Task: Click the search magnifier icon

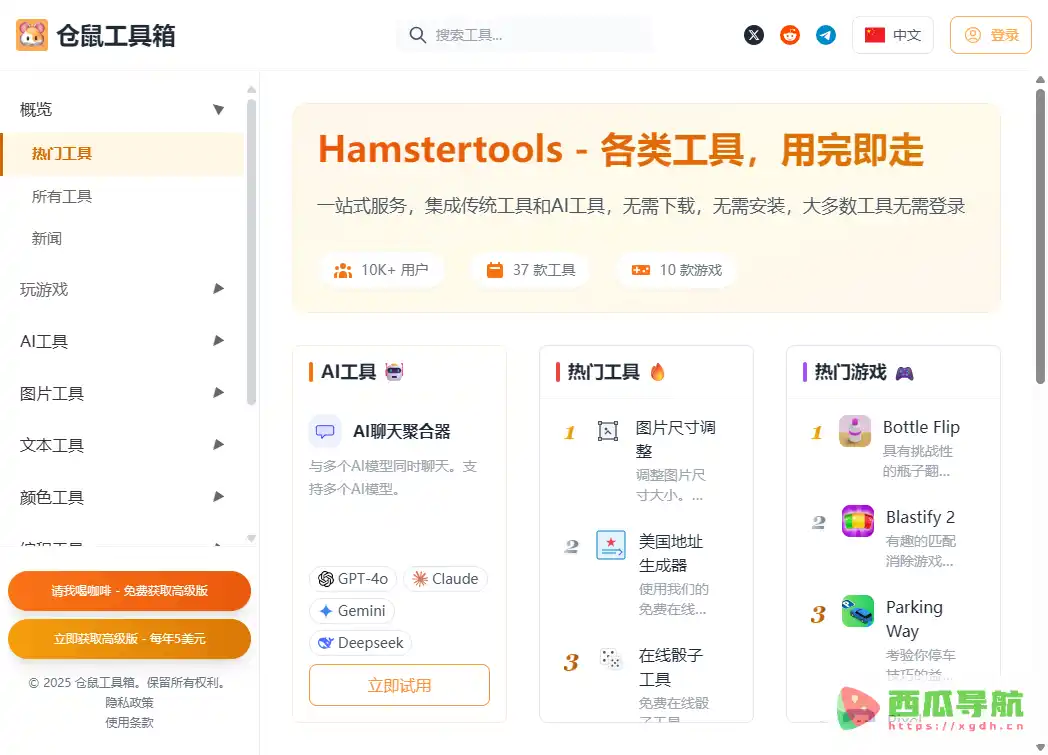Action: (x=417, y=35)
